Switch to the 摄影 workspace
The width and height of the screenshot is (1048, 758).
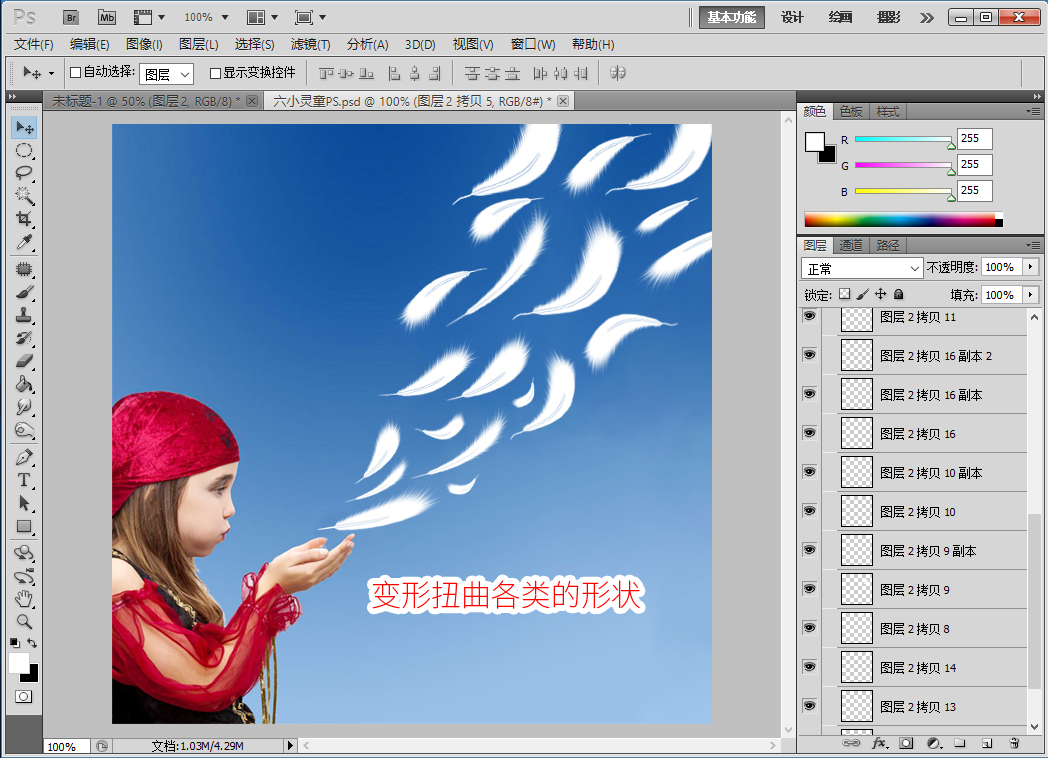coord(888,17)
